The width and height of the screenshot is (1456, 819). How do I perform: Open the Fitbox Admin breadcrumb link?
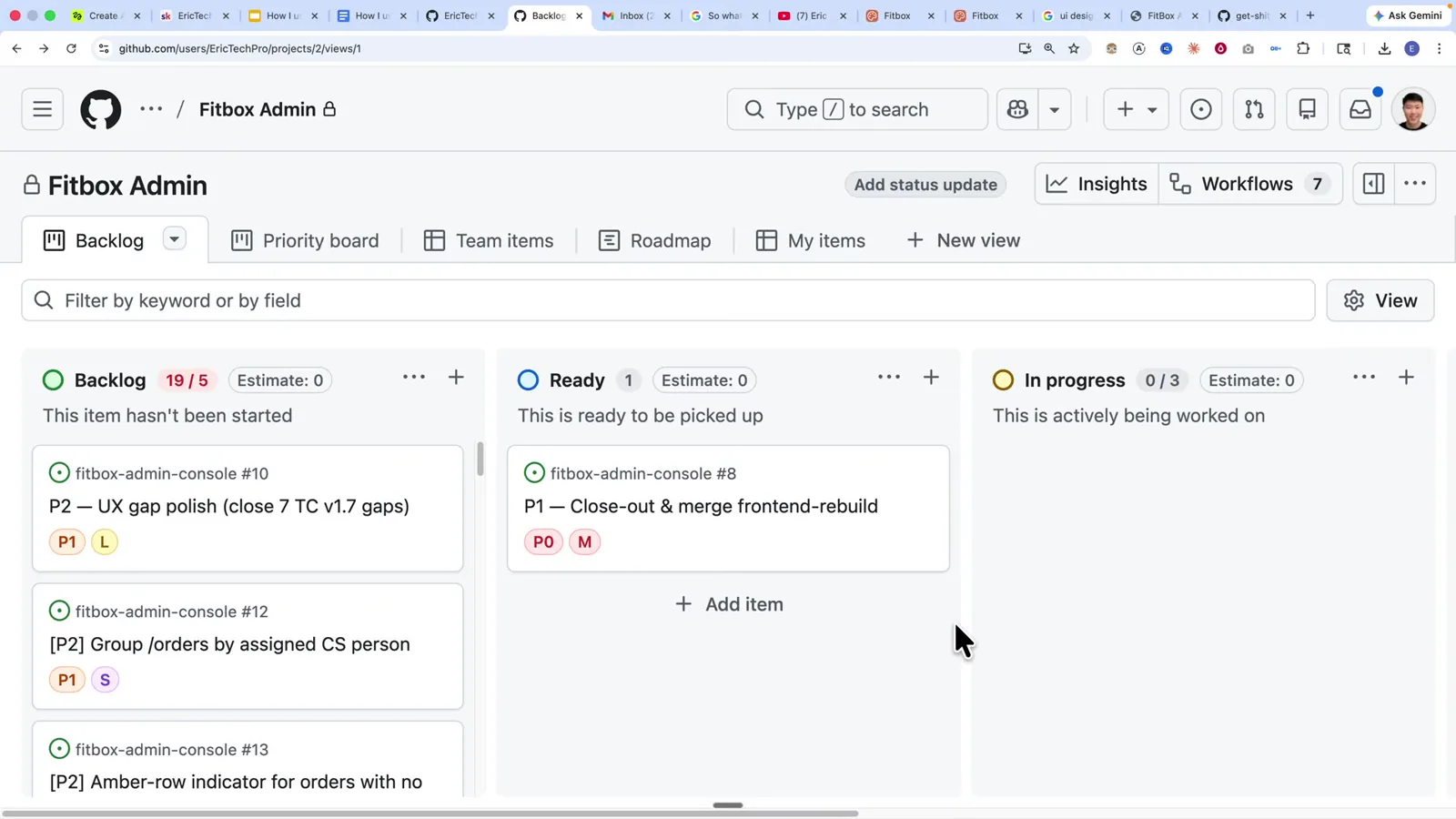click(258, 109)
